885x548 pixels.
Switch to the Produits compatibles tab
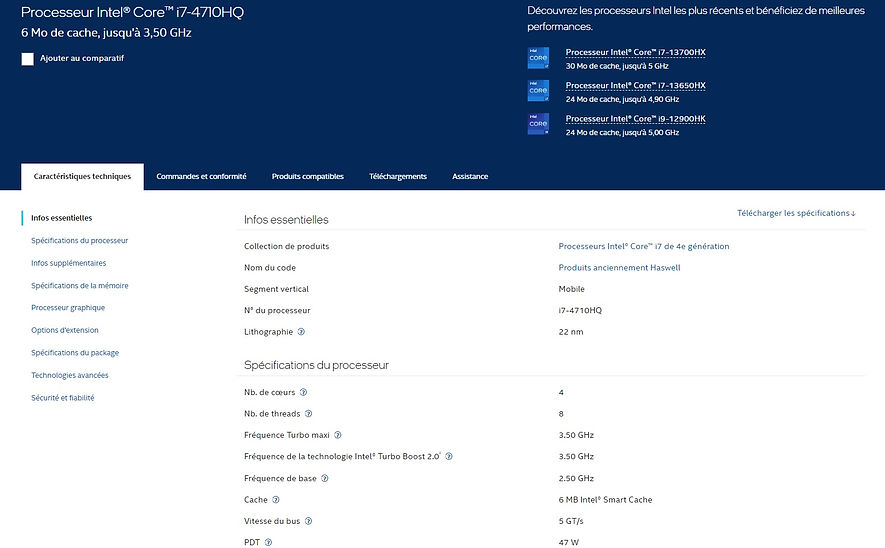tap(308, 177)
